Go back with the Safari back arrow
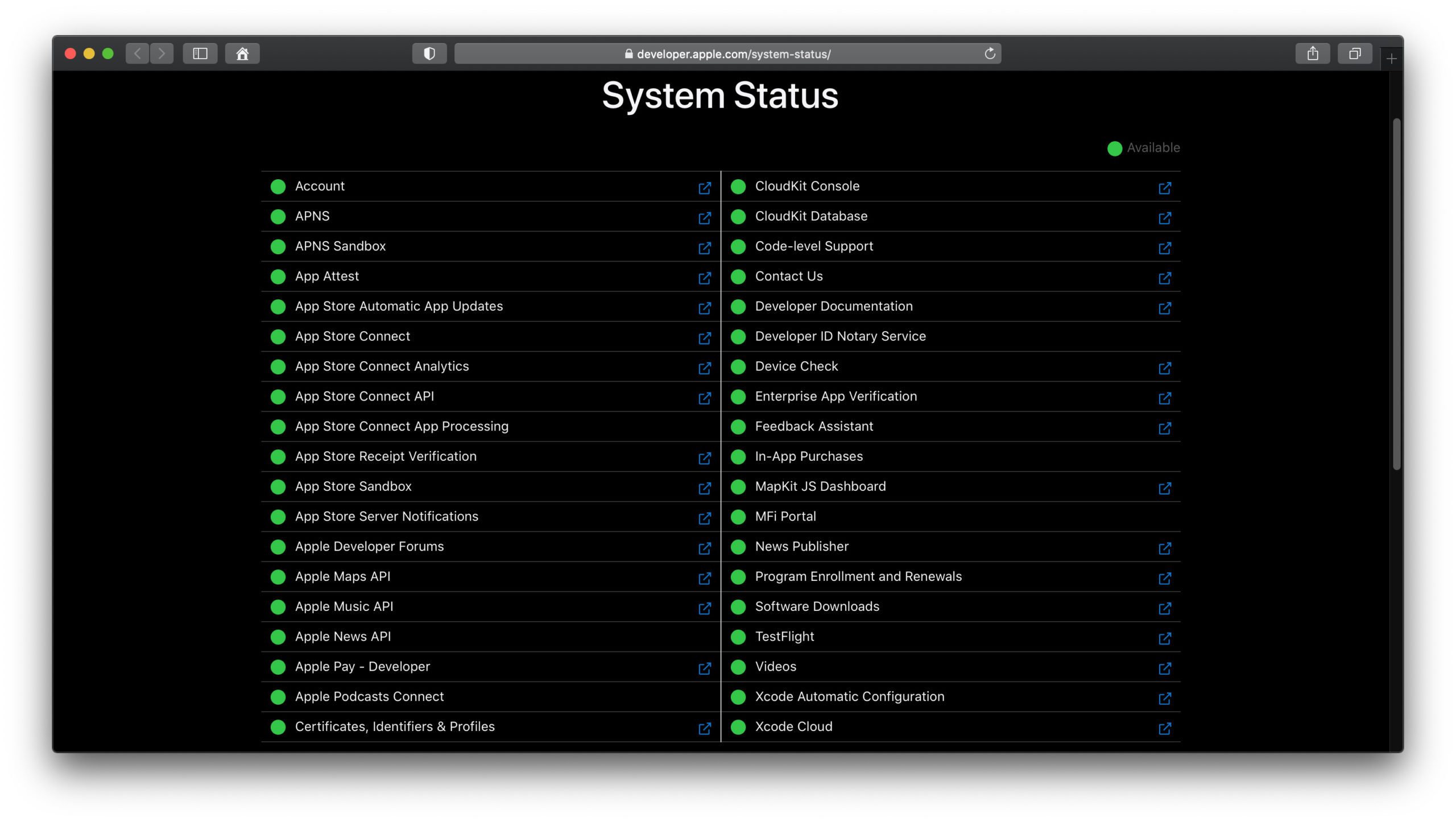Image resolution: width=1456 pixels, height=822 pixels. click(x=137, y=53)
